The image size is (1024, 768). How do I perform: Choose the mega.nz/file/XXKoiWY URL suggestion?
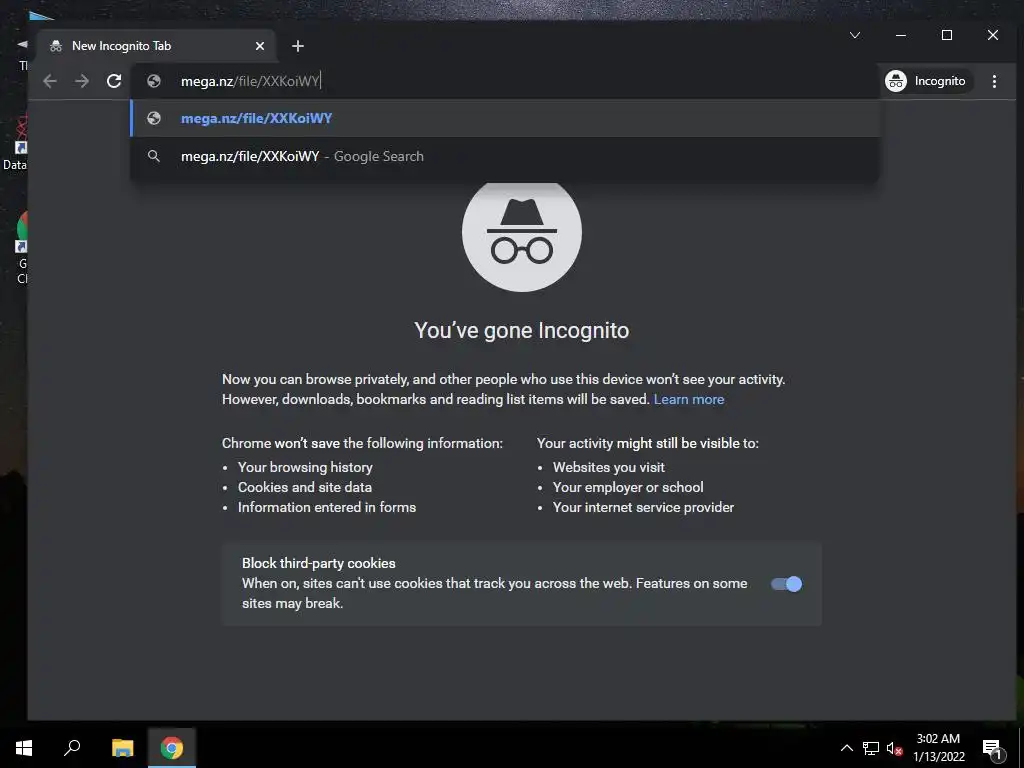[505, 118]
